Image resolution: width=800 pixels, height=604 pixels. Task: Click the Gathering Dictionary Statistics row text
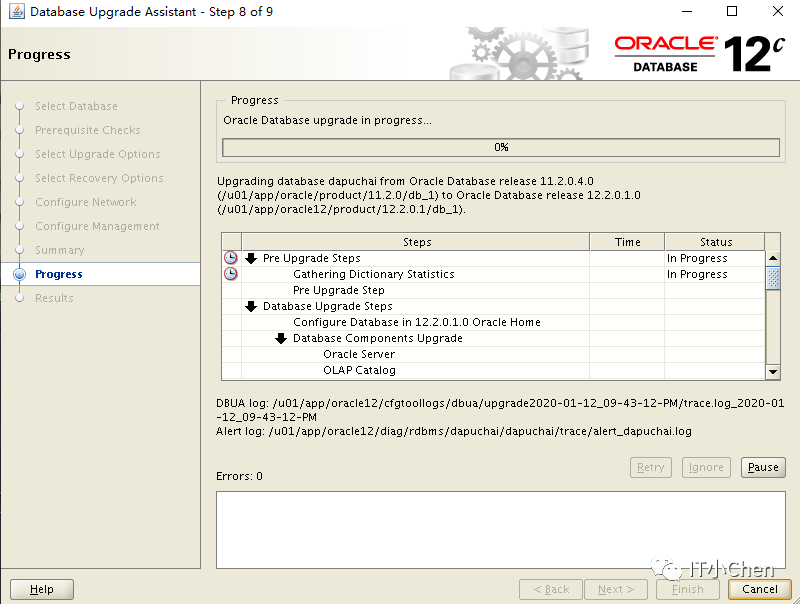coord(373,274)
